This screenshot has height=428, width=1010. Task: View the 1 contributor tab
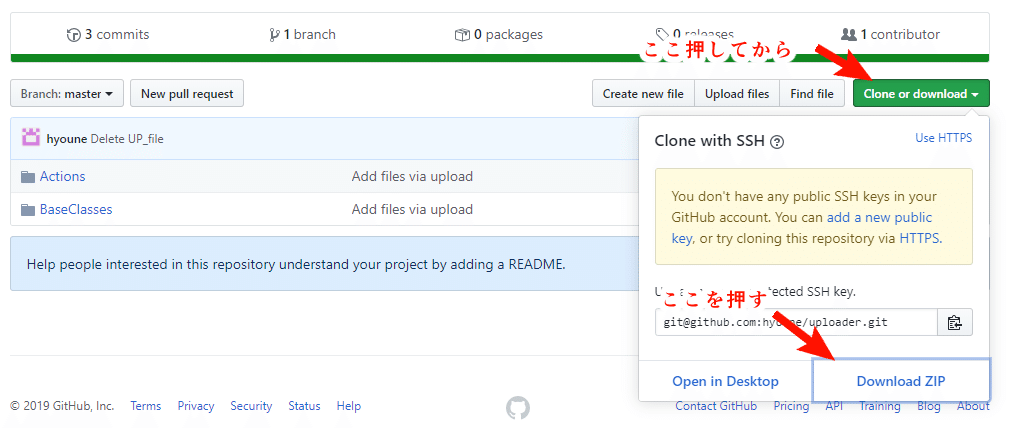coord(890,34)
